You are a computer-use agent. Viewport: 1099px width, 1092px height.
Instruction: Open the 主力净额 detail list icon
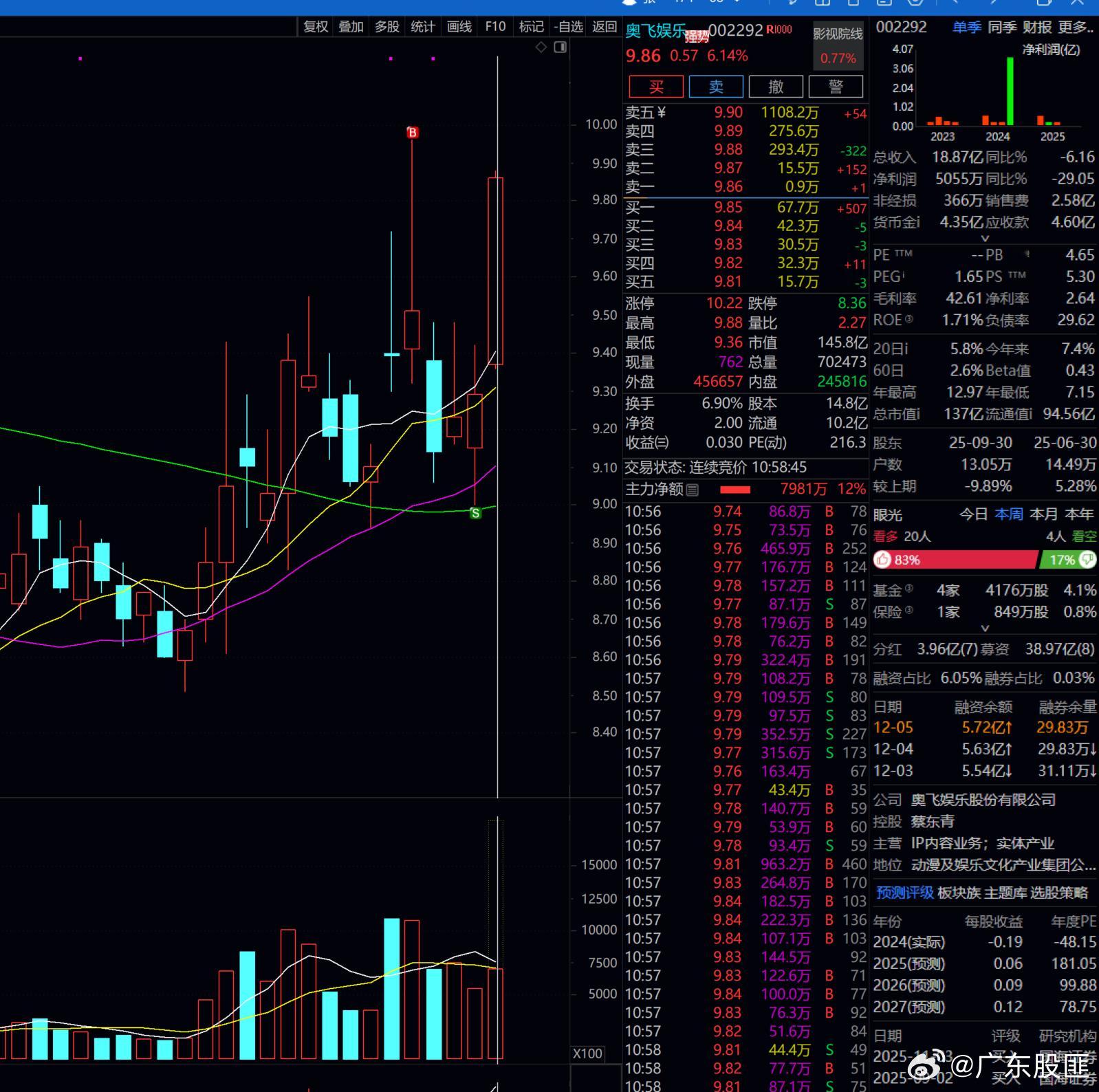(693, 490)
